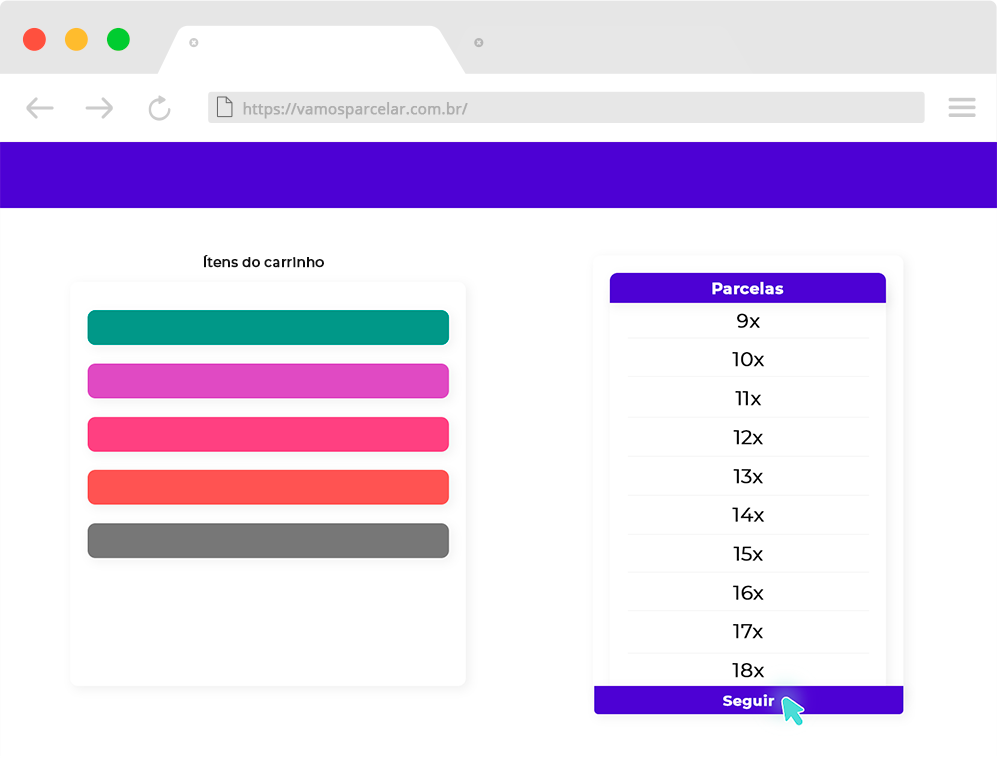
Task: Select the coral red cart item
Action: (x=268, y=487)
